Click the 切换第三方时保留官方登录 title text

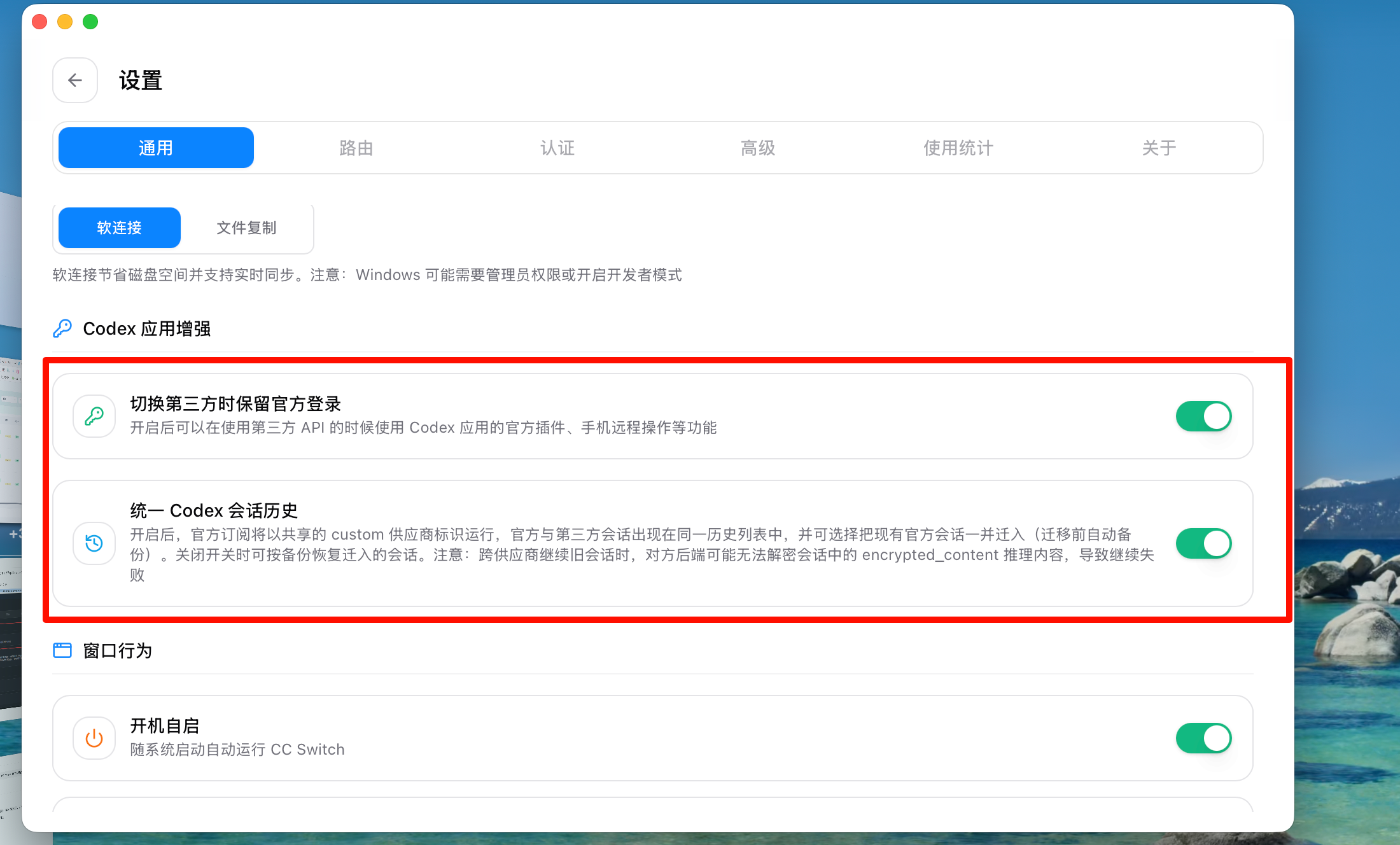235,403
